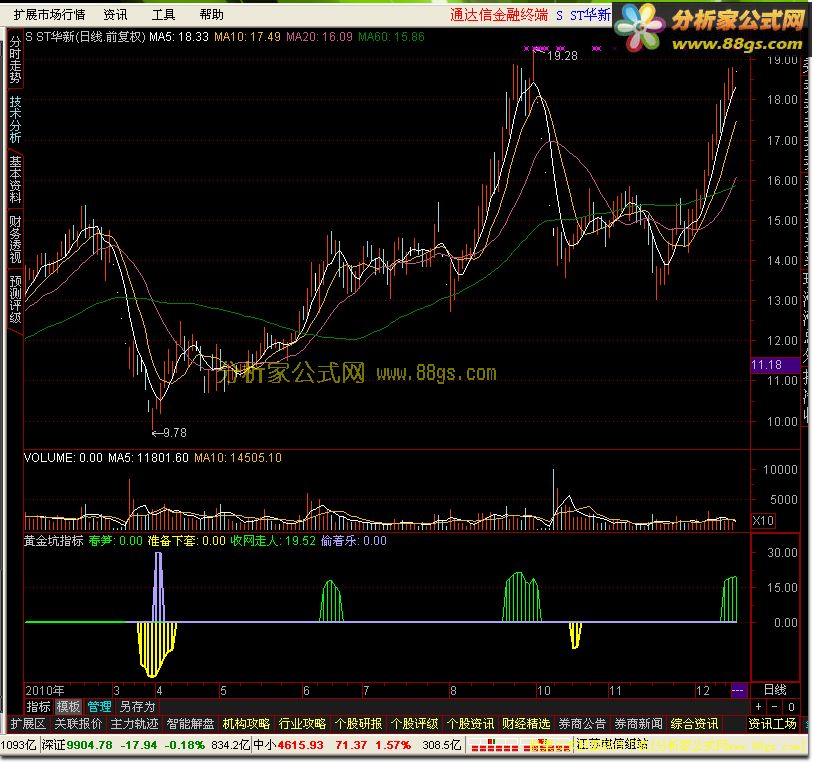Click the volume MA10: 14505.10 label
This screenshot has width=814, height=763.
pyautogui.click(x=238, y=458)
